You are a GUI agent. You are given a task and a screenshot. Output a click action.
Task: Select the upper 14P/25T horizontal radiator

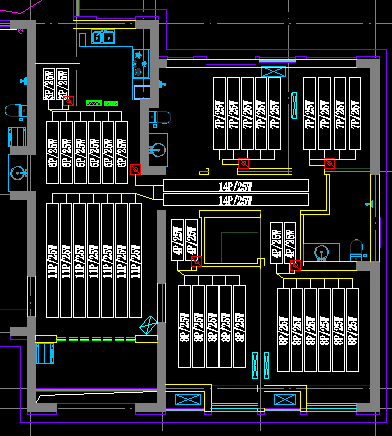(236, 185)
